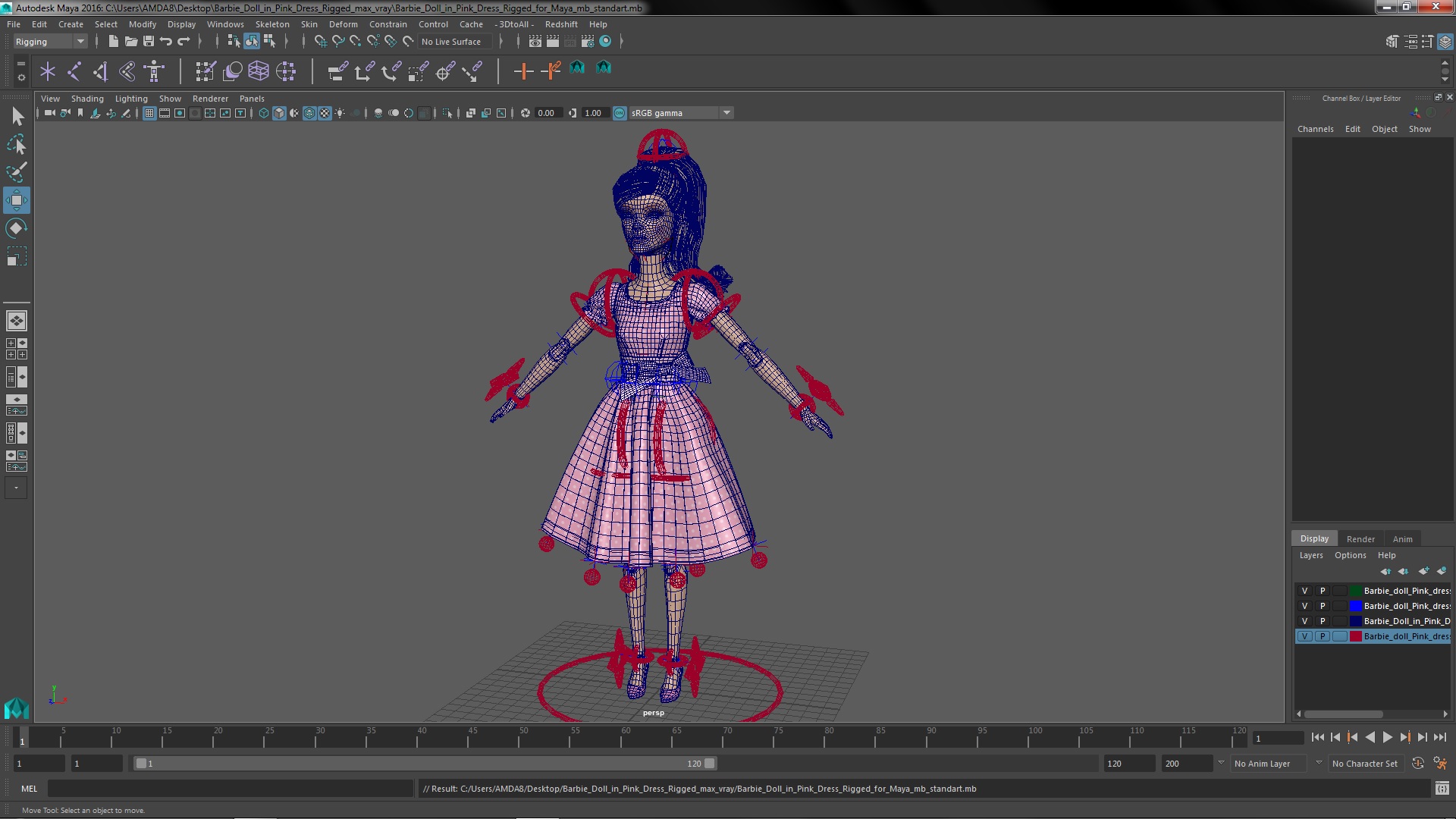Open viewport Renderer menu
The height and width of the screenshot is (819, 1456).
pos(210,99)
